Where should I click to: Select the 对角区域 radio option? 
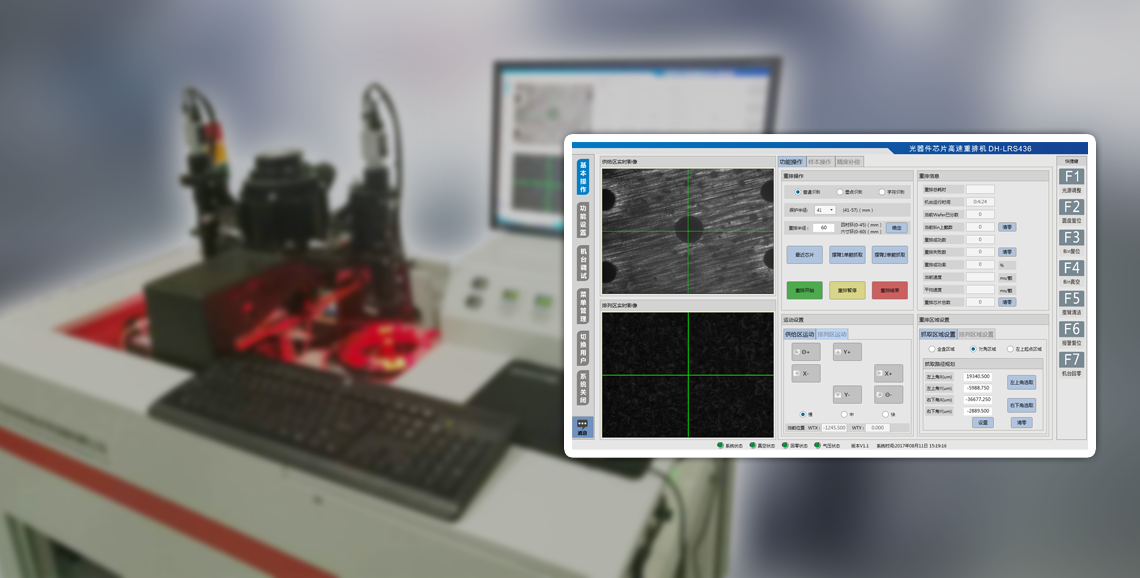[x=973, y=349]
